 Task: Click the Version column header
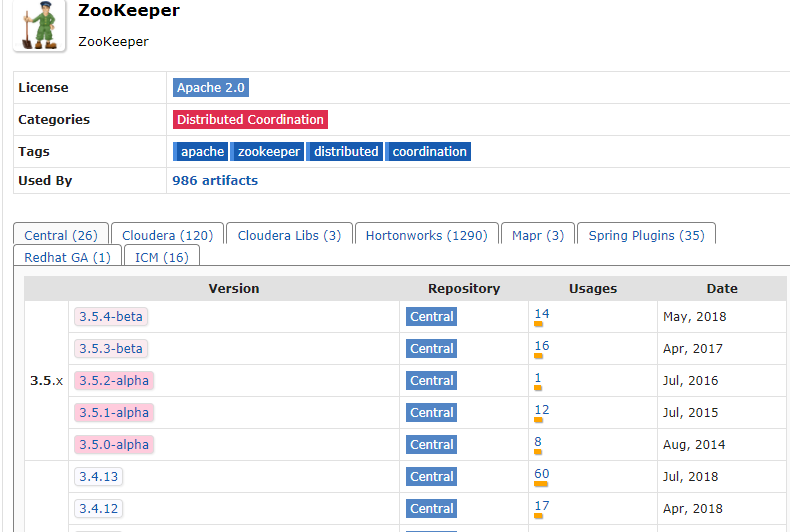[x=234, y=288]
